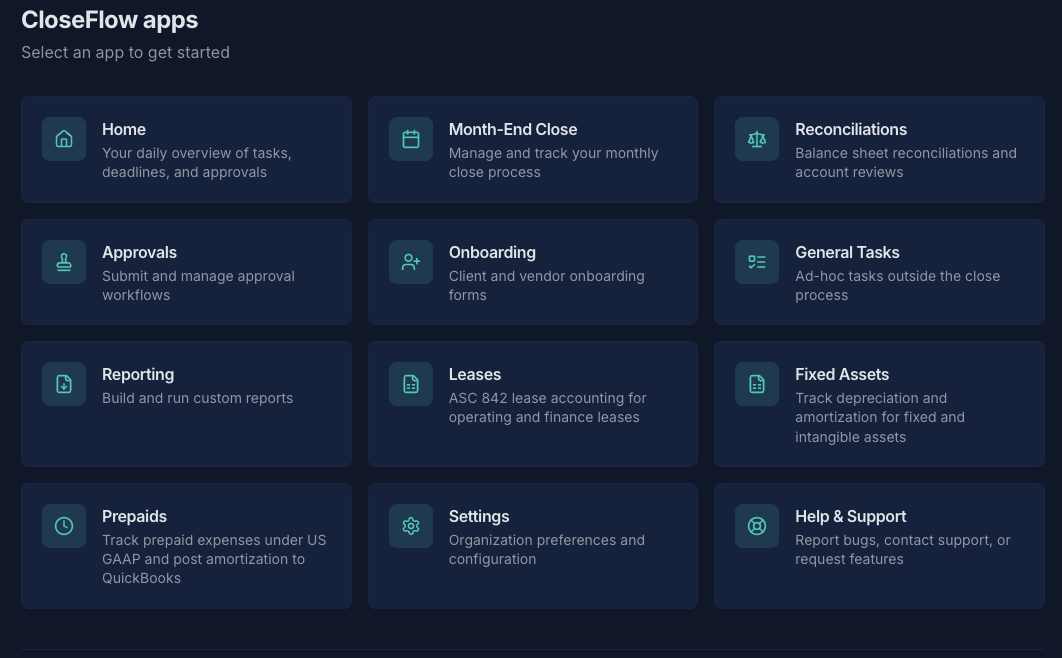Click the Prepaids clock icon
1062x658 pixels.
[x=64, y=526]
